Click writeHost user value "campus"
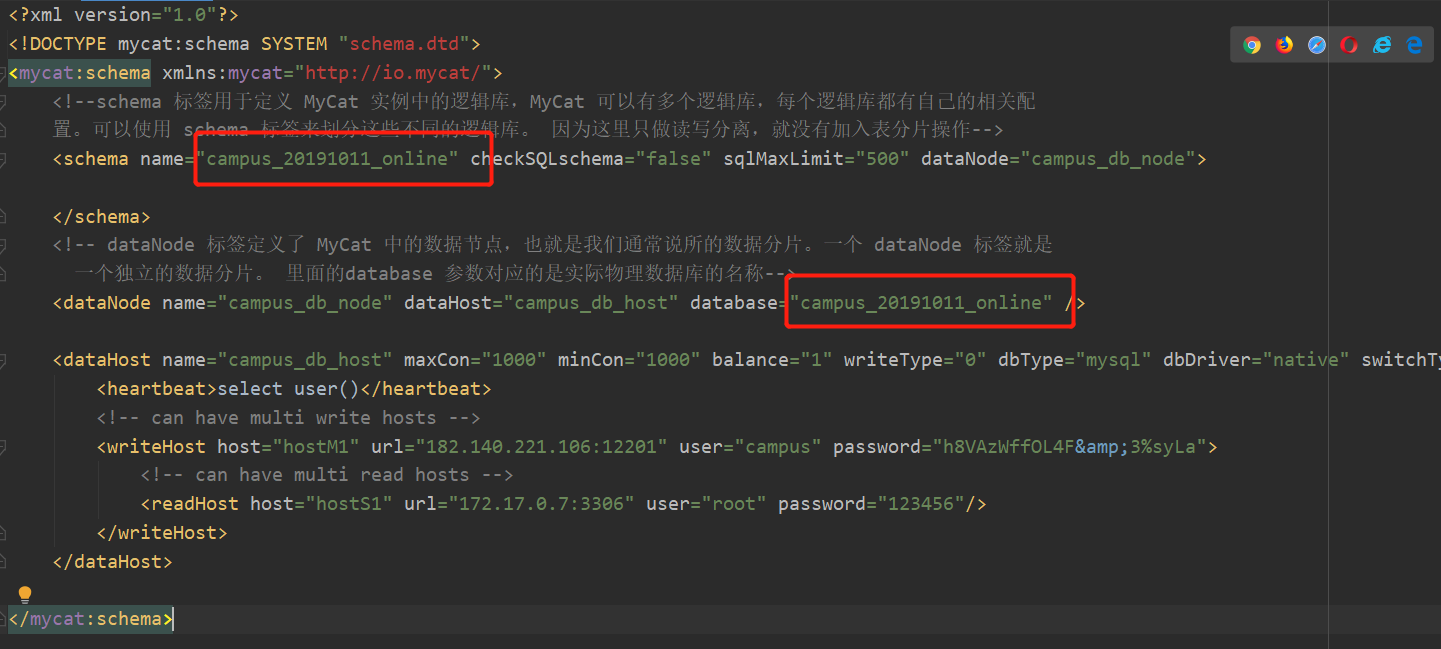 click(x=777, y=447)
